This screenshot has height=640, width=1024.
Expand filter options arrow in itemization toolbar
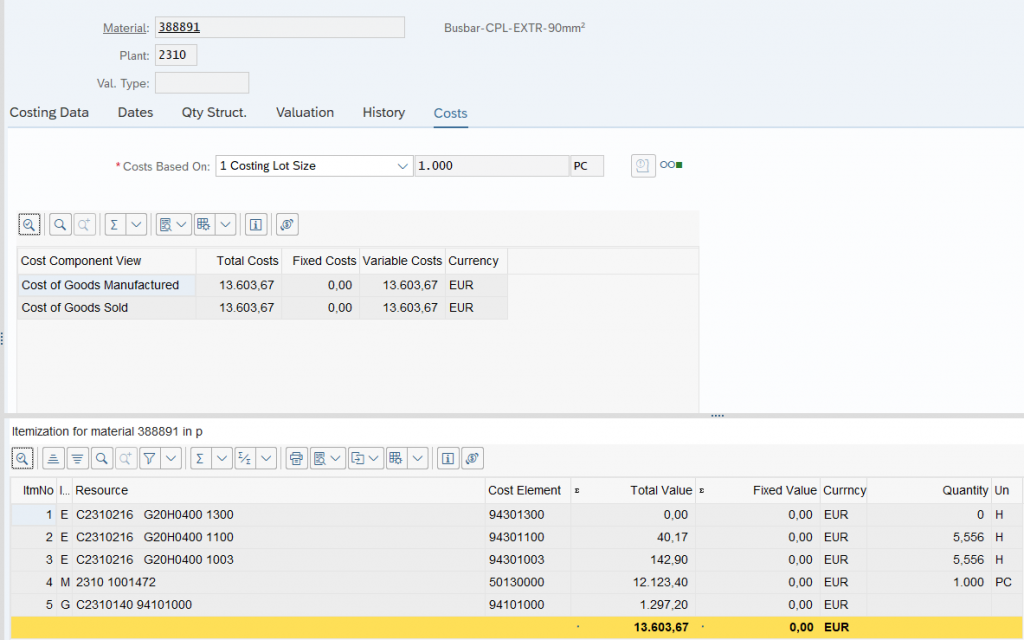click(171, 458)
